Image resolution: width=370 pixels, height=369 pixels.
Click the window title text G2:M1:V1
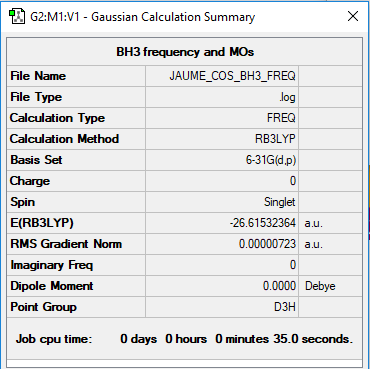55,17
